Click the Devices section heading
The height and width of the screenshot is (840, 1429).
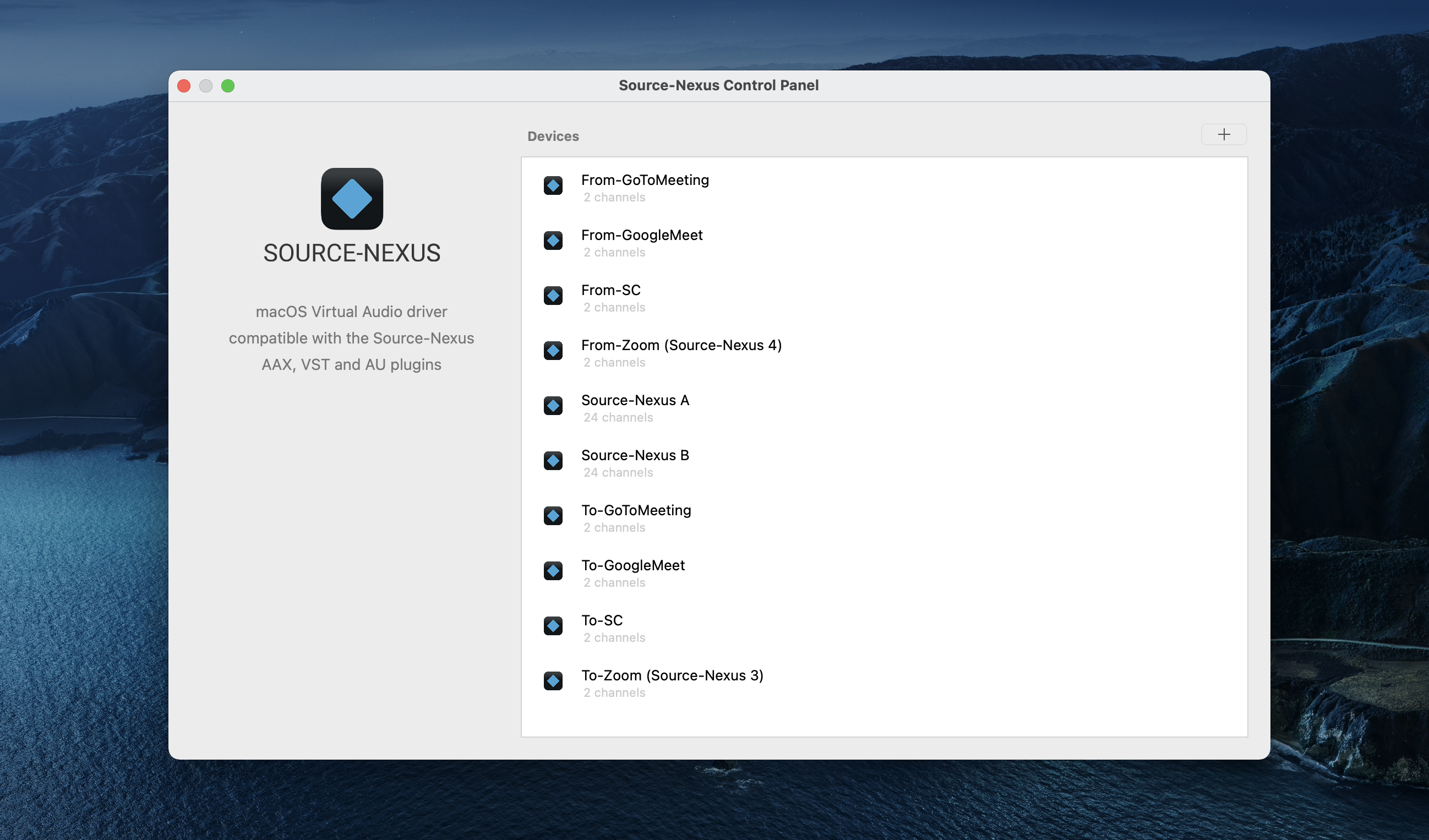(x=553, y=136)
